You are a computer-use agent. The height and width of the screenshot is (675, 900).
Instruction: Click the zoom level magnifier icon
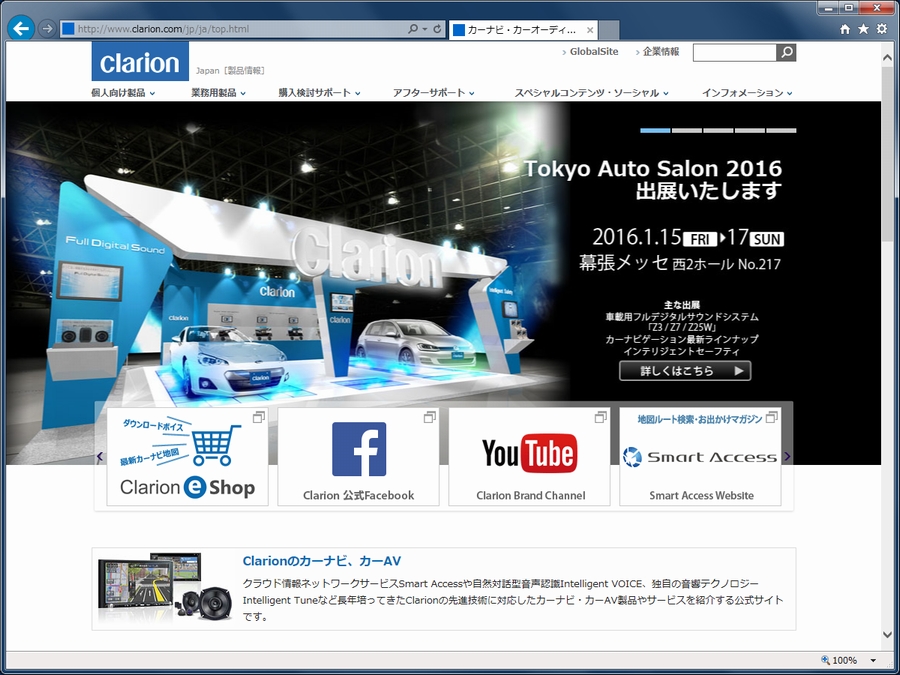[x=825, y=660]
